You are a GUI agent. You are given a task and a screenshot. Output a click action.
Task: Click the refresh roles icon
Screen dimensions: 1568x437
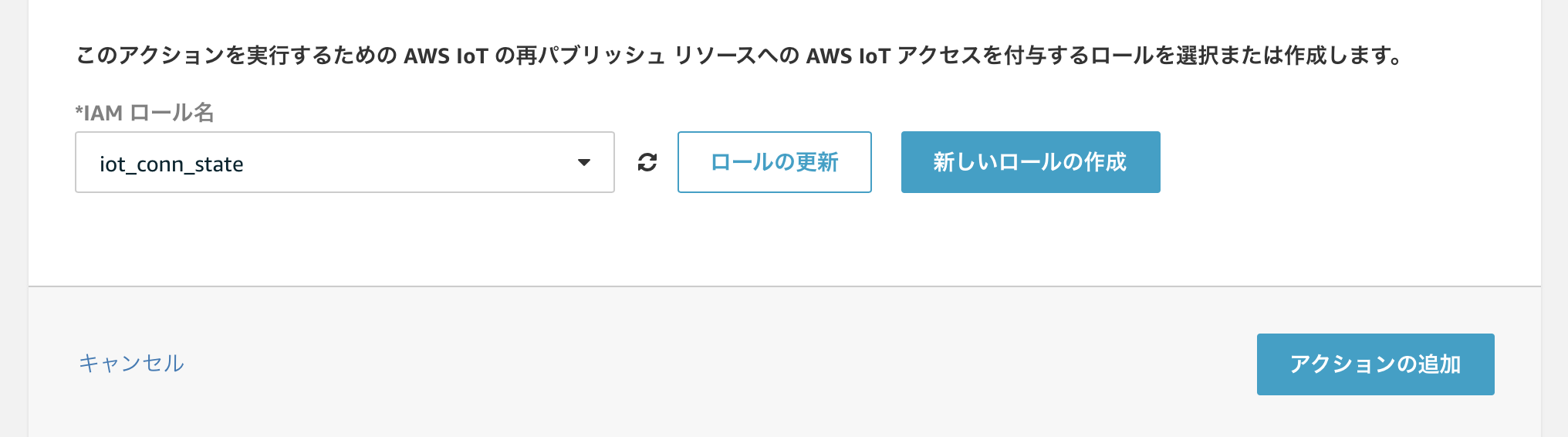point(647,162)
